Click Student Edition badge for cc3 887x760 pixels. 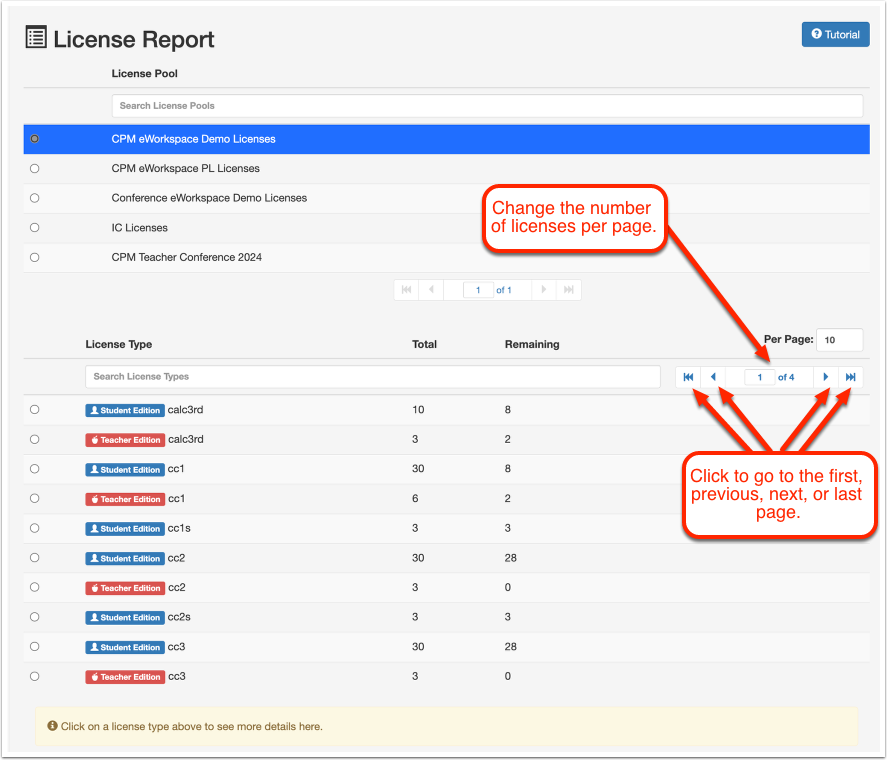tap(125, 647)
